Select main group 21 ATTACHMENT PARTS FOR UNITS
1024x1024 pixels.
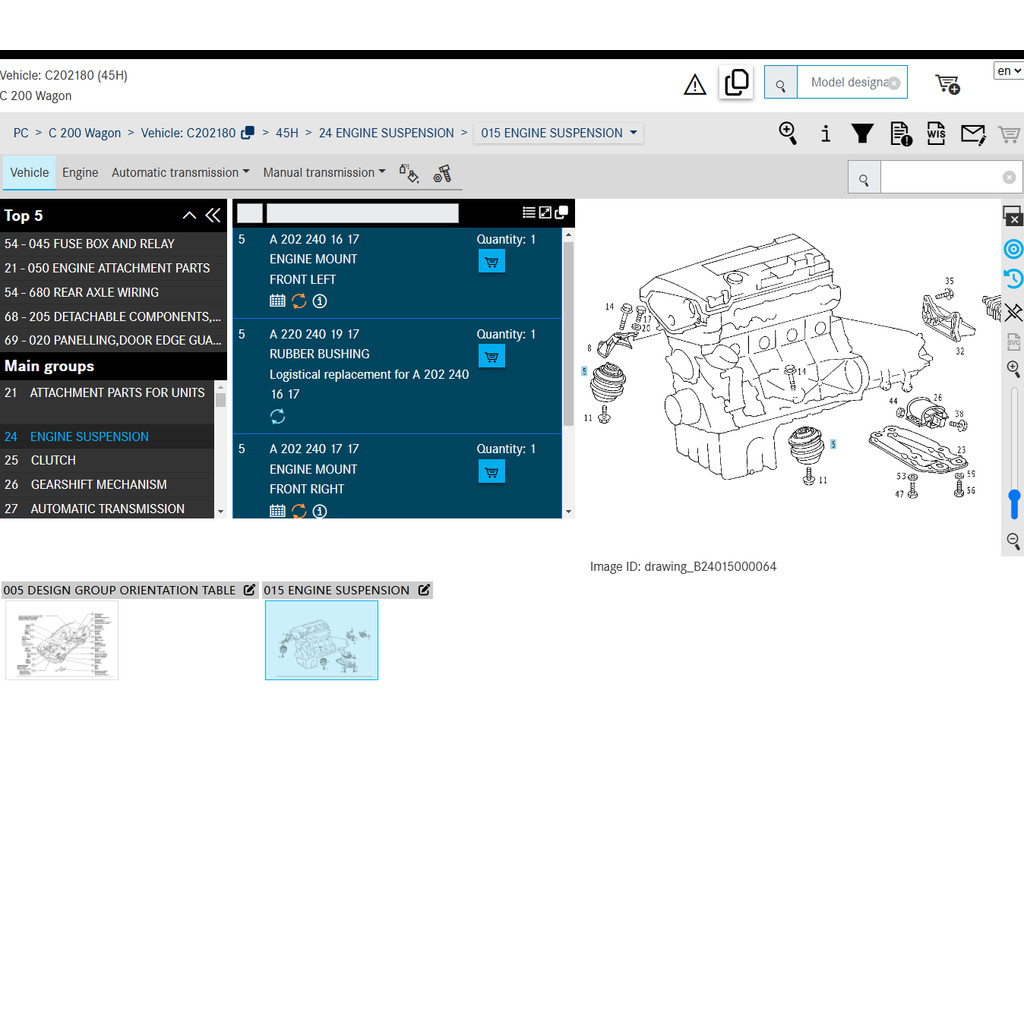107,402
